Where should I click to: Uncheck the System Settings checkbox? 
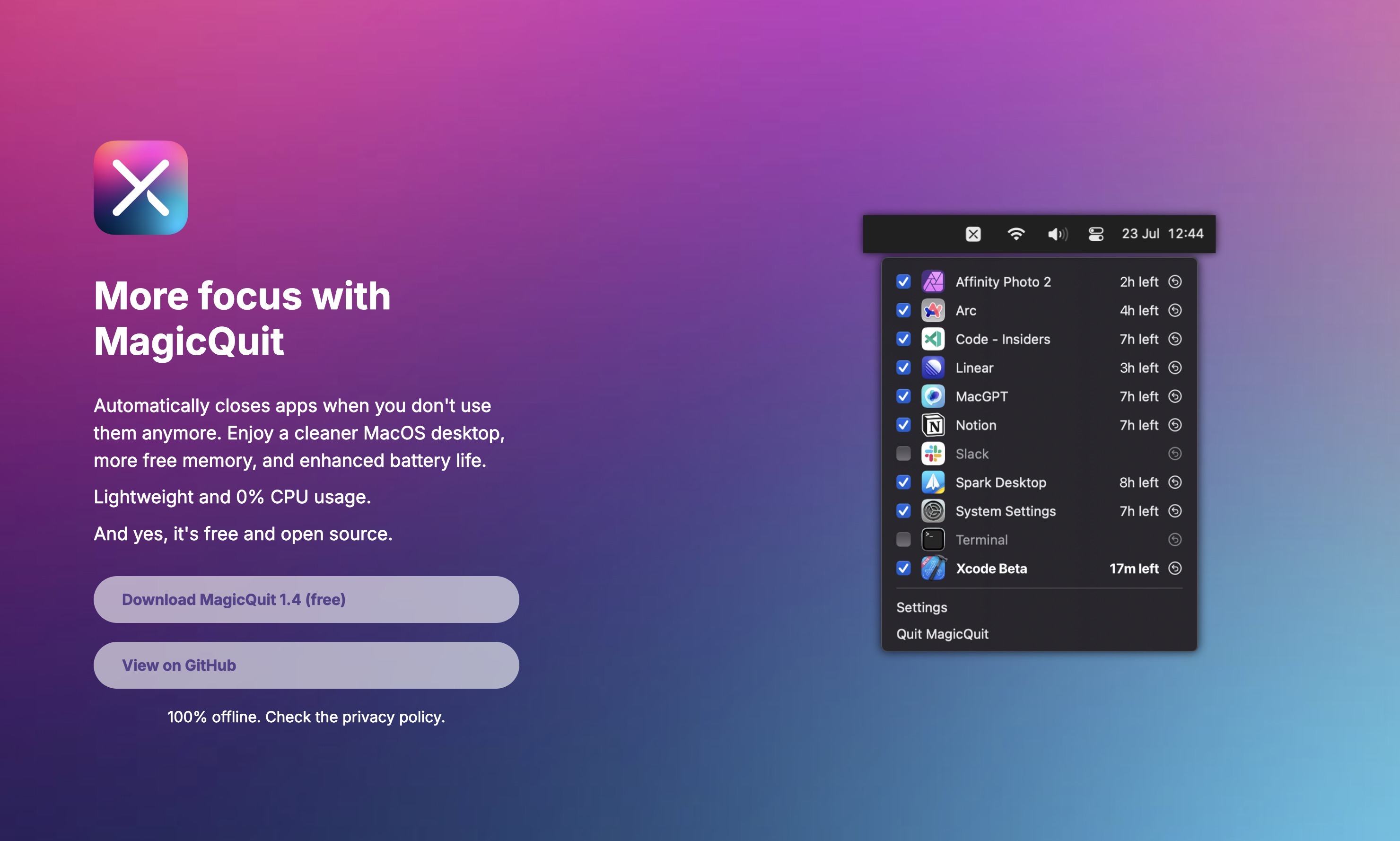(x=904, y=511)
